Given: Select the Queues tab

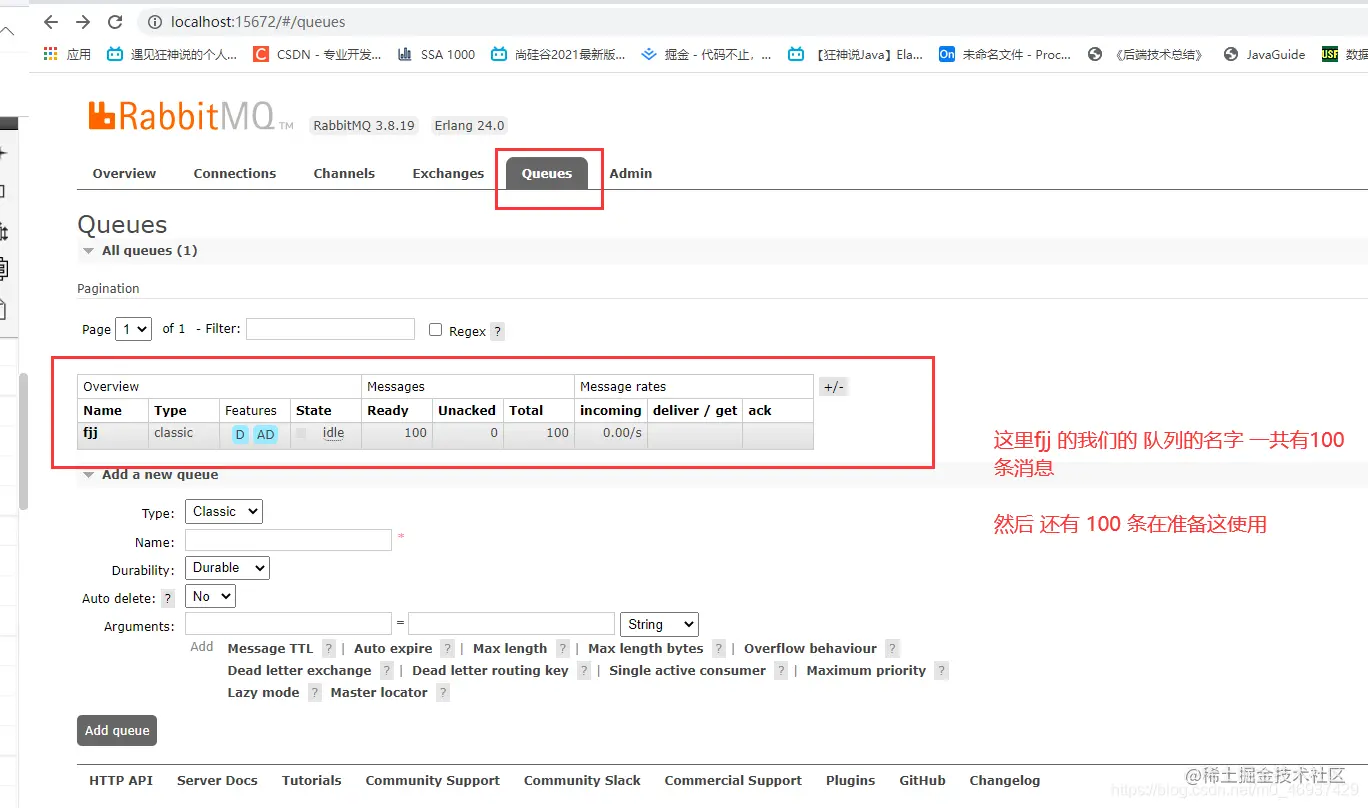Looking at the screenshot, I should 547,173.
